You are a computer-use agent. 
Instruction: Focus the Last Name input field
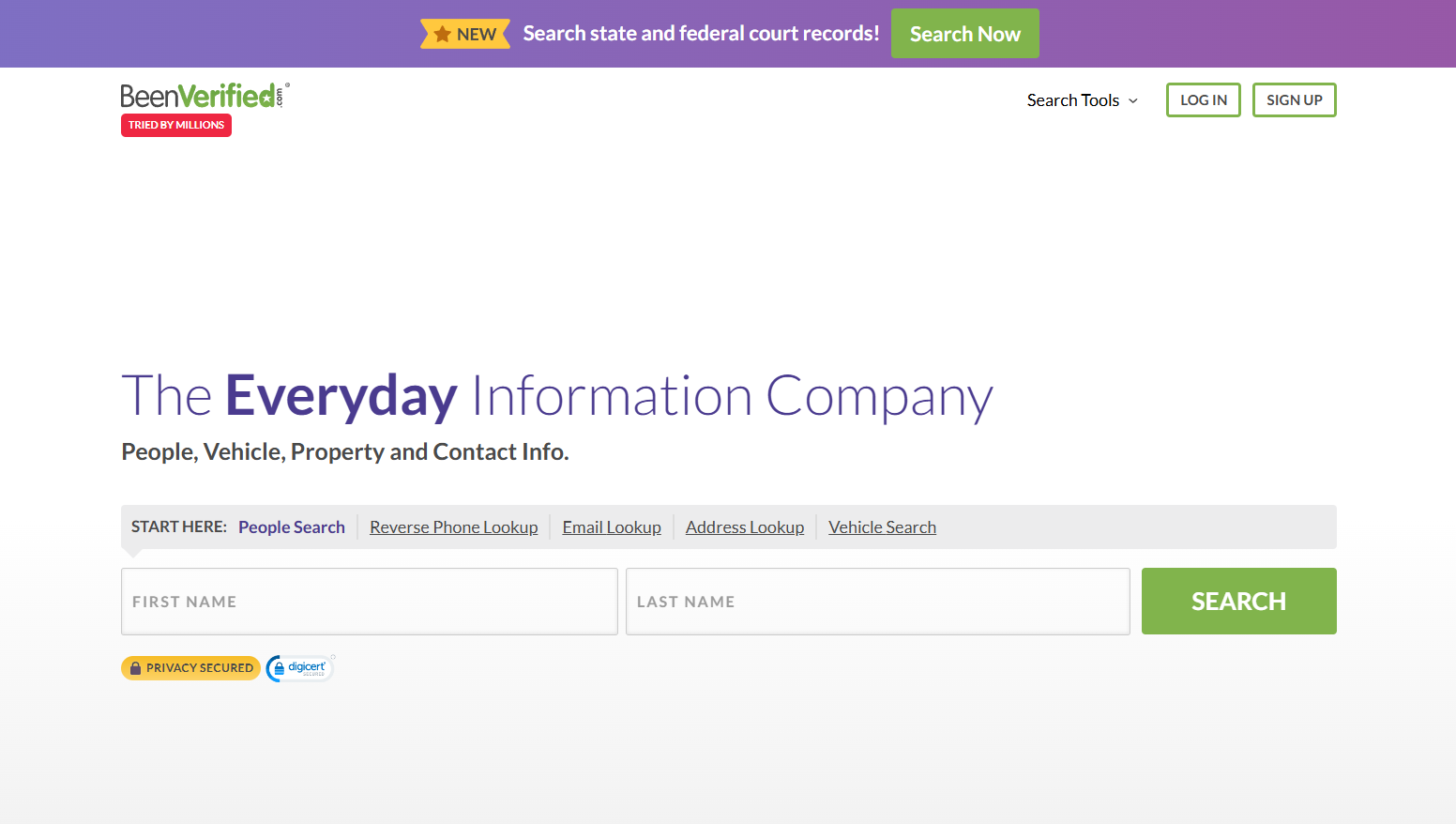(x=878, y=602)
